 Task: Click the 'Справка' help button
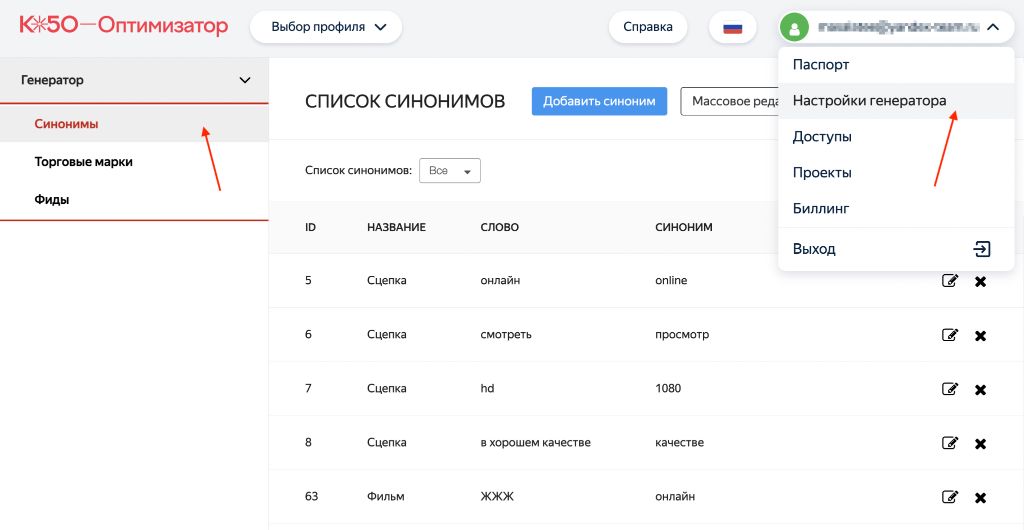coord(647,27)
